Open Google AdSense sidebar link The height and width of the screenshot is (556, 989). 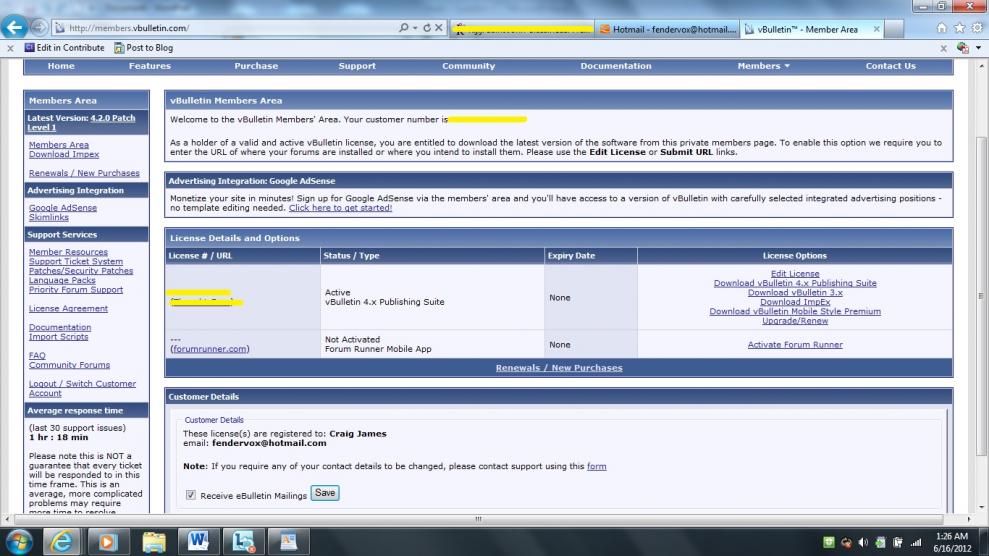pos(62,207)
